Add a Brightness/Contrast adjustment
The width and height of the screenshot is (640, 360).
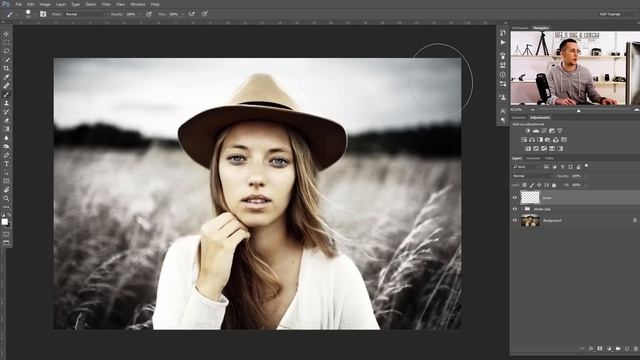(x=528, y=131)
